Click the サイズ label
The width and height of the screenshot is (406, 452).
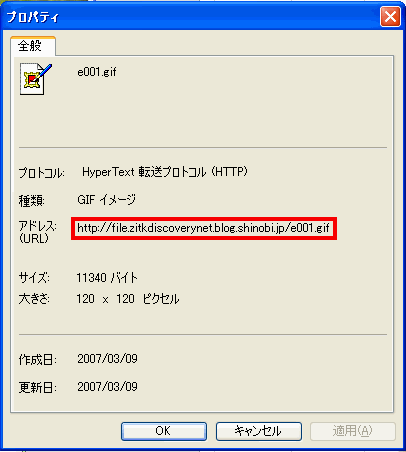(x=34, y=278)
